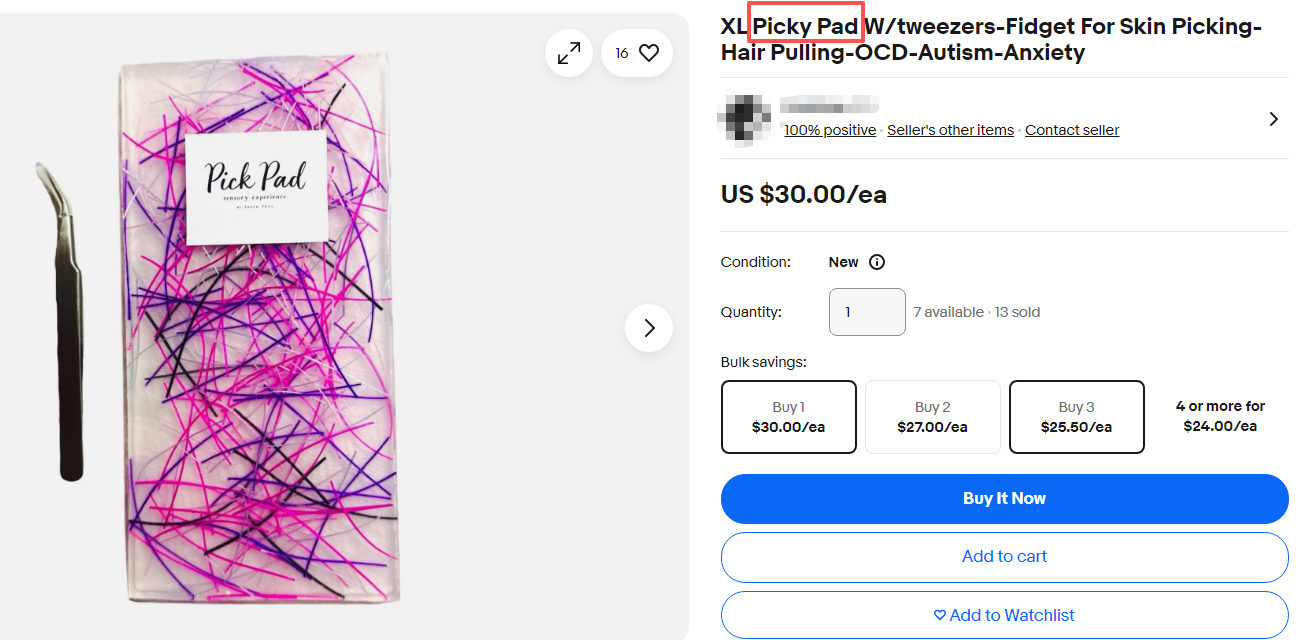Expand seller details with right chevron
The height and width of the screenshot is (640, 1299).
(x=1273, y=119)
